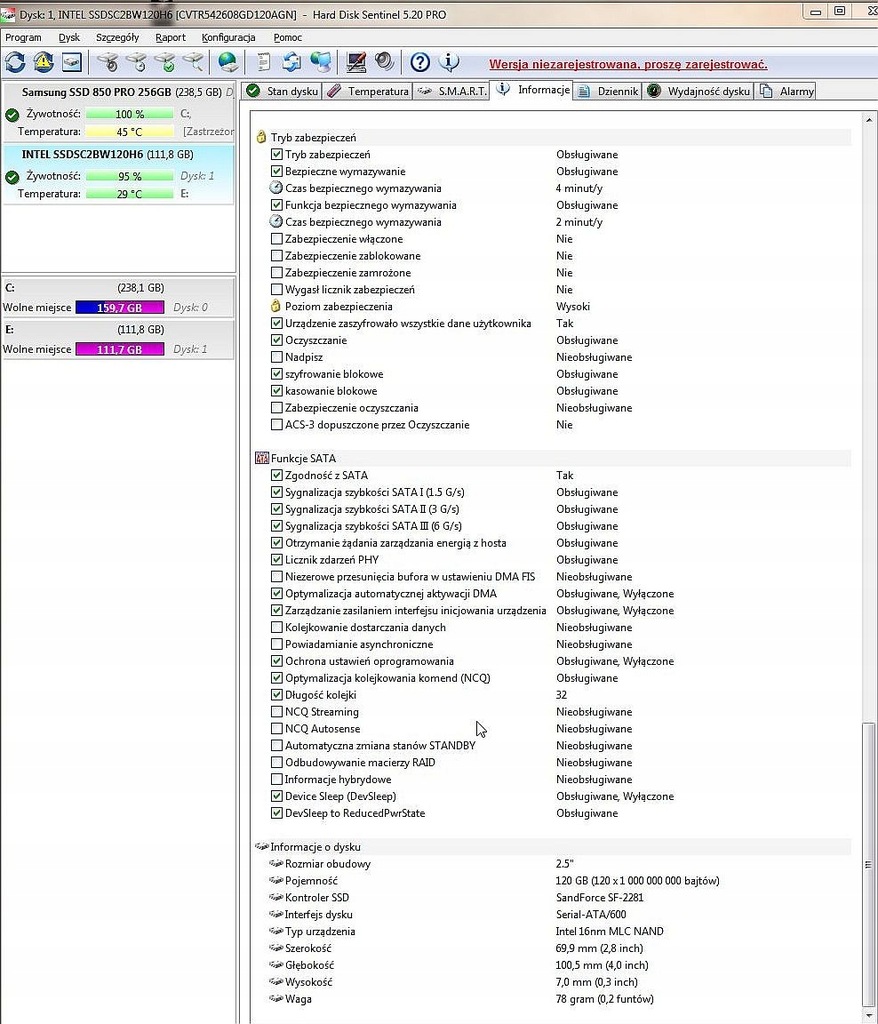Switch to the Dziennik tab
This screenshot has height=1024, width=878.
[608, 91]
